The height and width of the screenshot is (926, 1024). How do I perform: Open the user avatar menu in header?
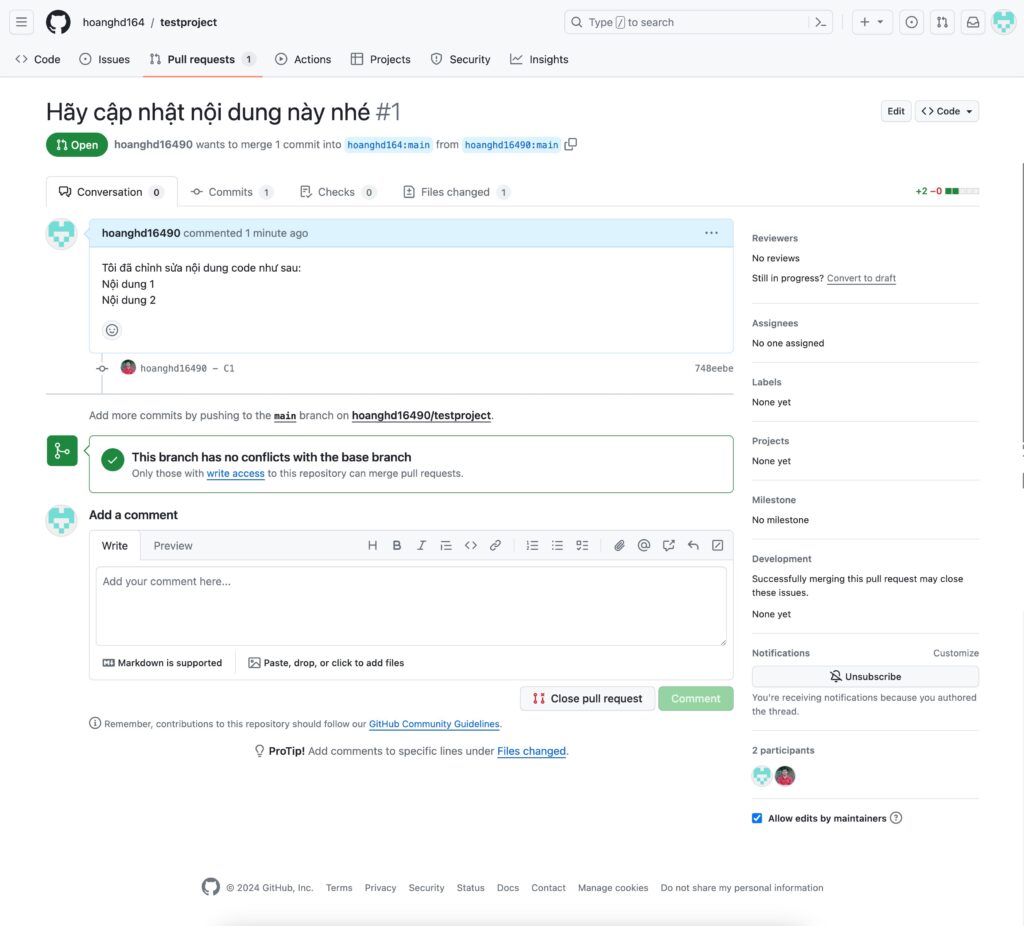[x=1003, y=22]
